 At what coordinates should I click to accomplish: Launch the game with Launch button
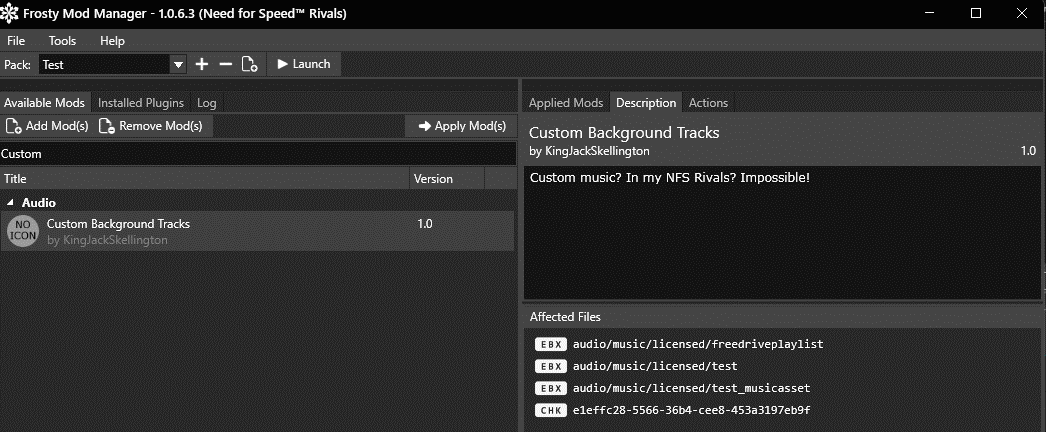tap(304, 64)
